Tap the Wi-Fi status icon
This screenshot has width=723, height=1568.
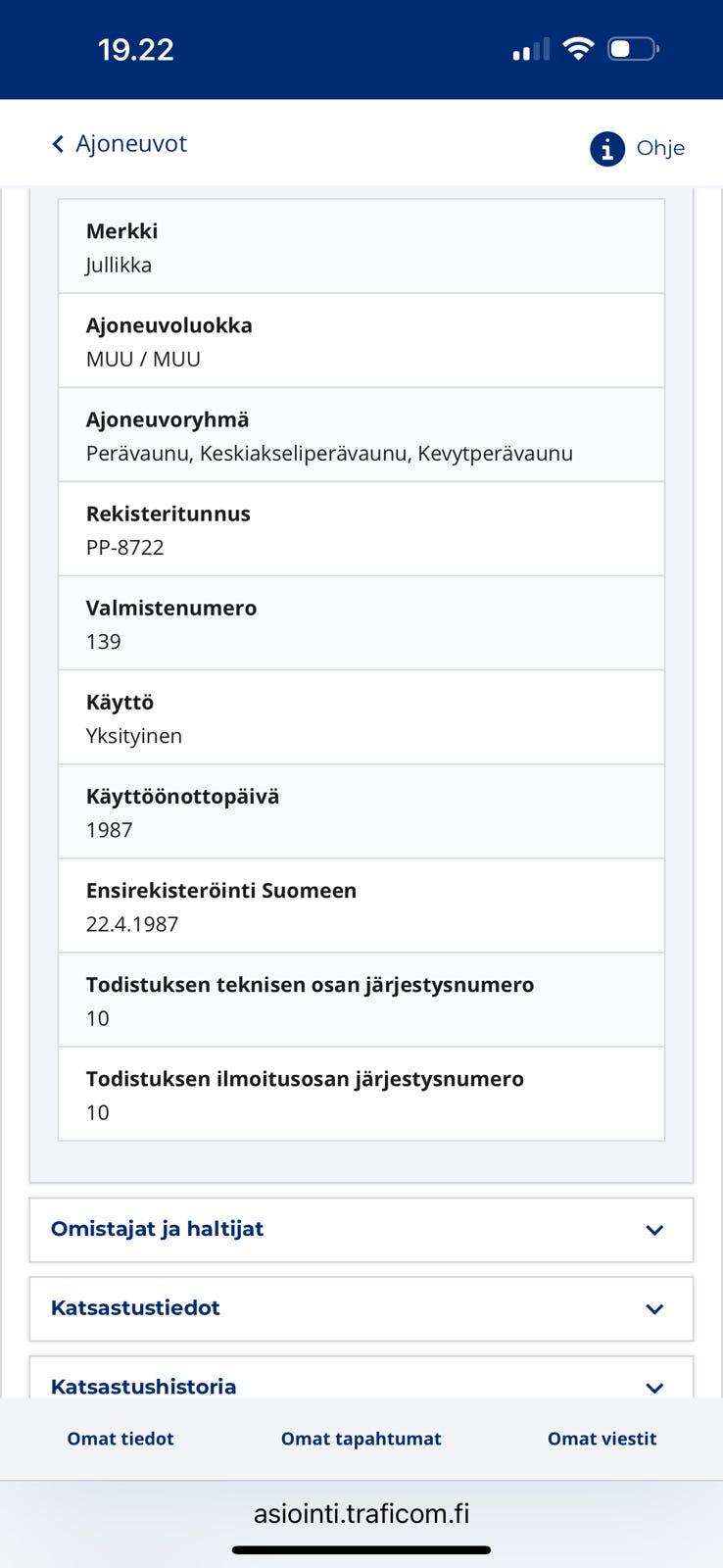tap(579, 48)
